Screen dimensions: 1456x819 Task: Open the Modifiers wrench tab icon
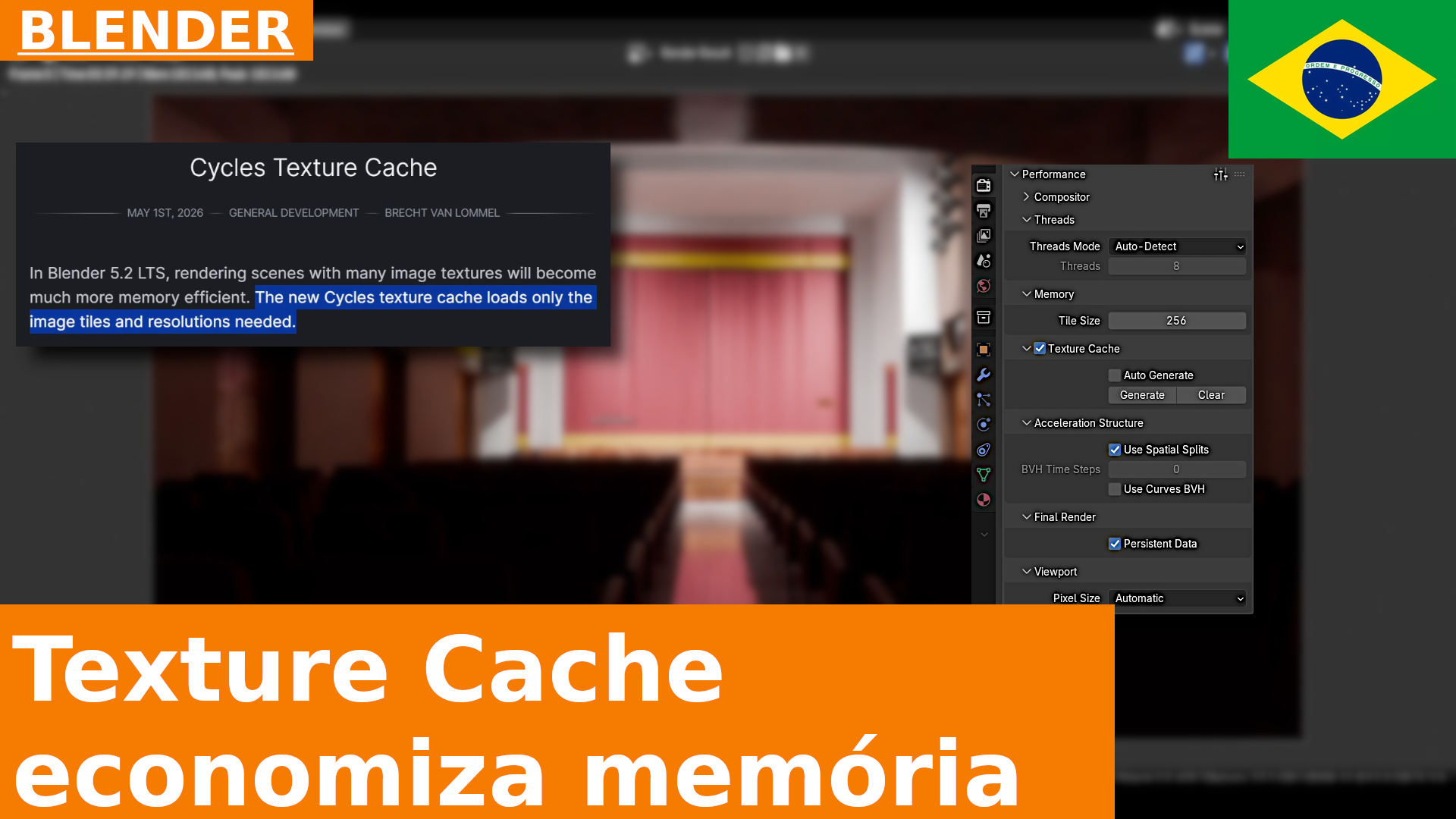pyautogui.click(x=984, y=375)
